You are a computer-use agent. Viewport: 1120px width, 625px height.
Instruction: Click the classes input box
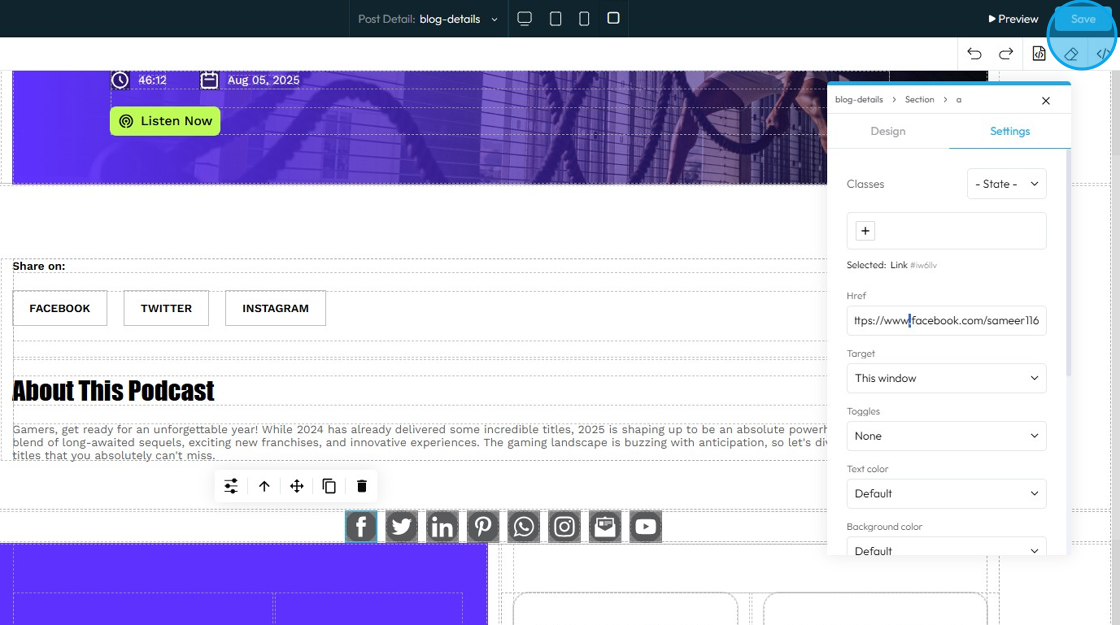(x=946, y=231)
